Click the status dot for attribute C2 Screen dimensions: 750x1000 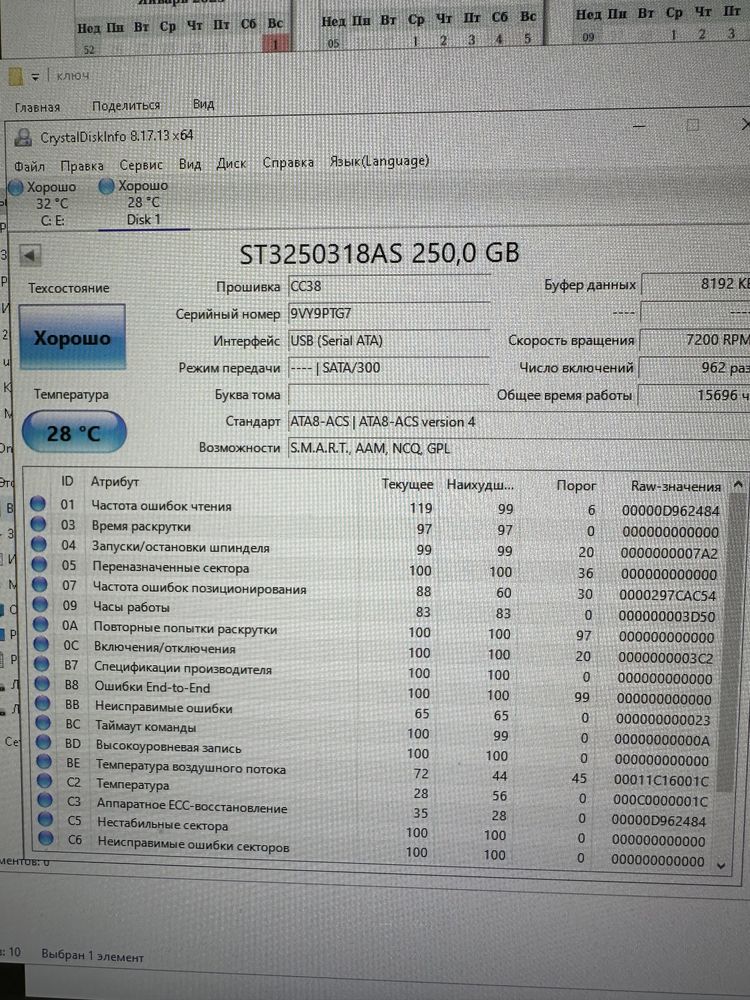[x=45, y=781]
